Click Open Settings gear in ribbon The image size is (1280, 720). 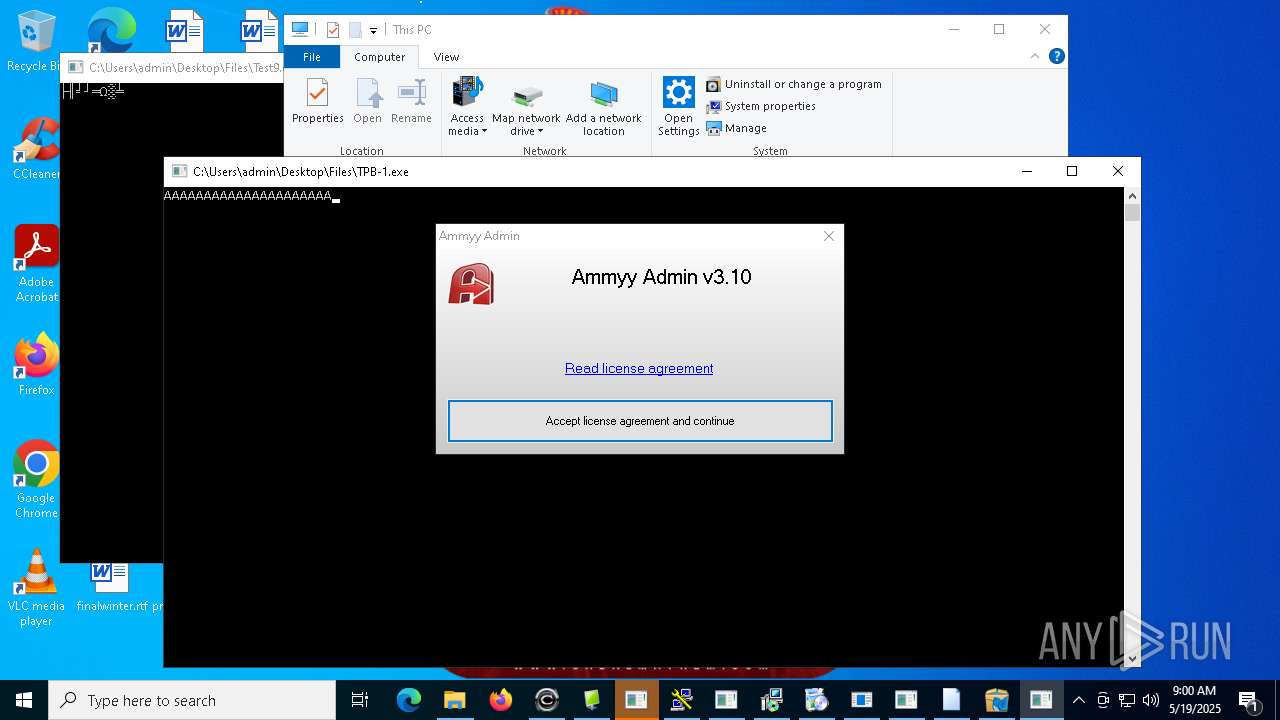[x=678, y=107]
